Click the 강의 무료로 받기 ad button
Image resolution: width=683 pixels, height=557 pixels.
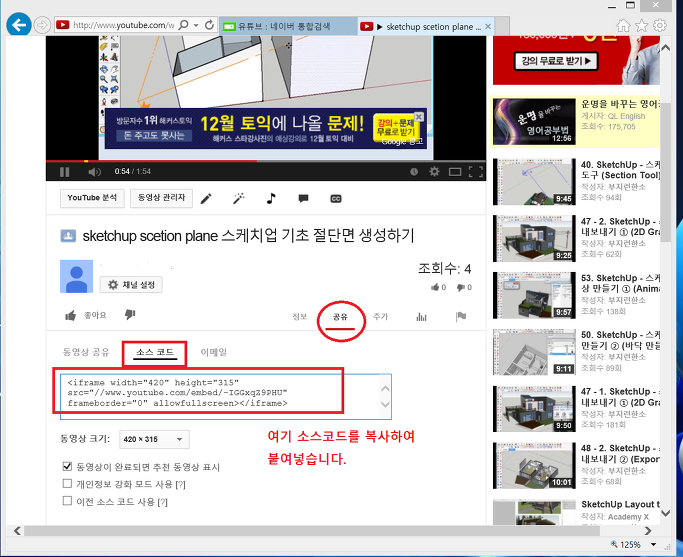(556, 61)
